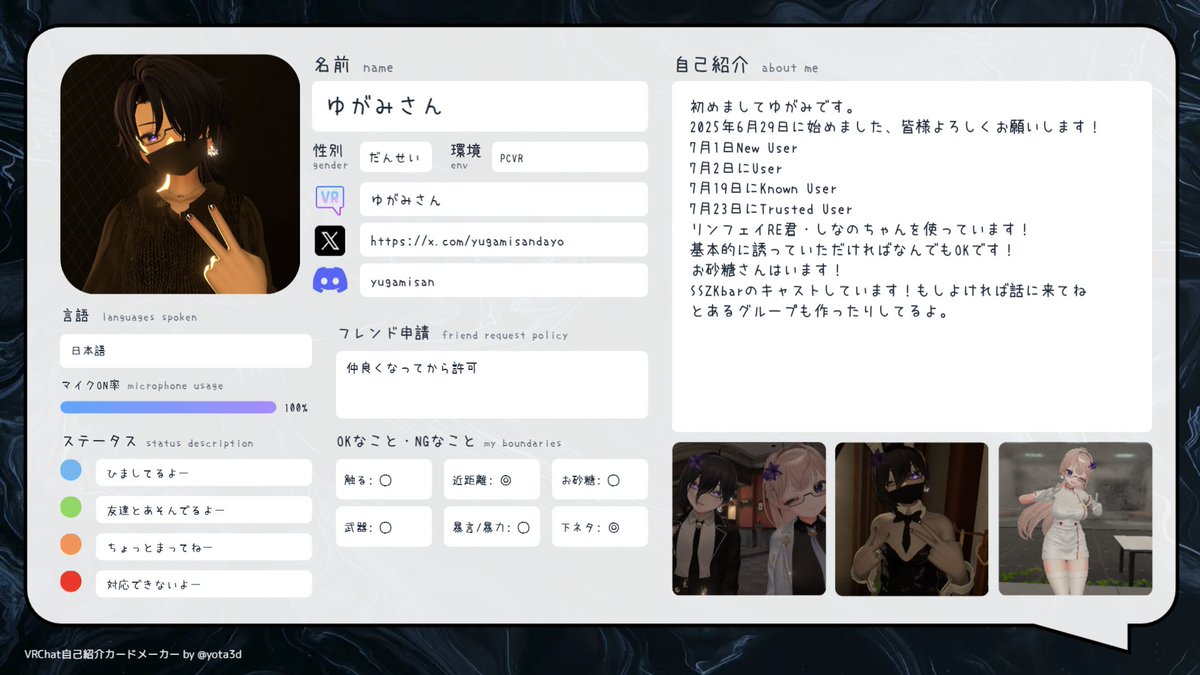Click the 2025年6月29日に始めました line
The image size is (1200, 675).
click(x=895, y=127)
